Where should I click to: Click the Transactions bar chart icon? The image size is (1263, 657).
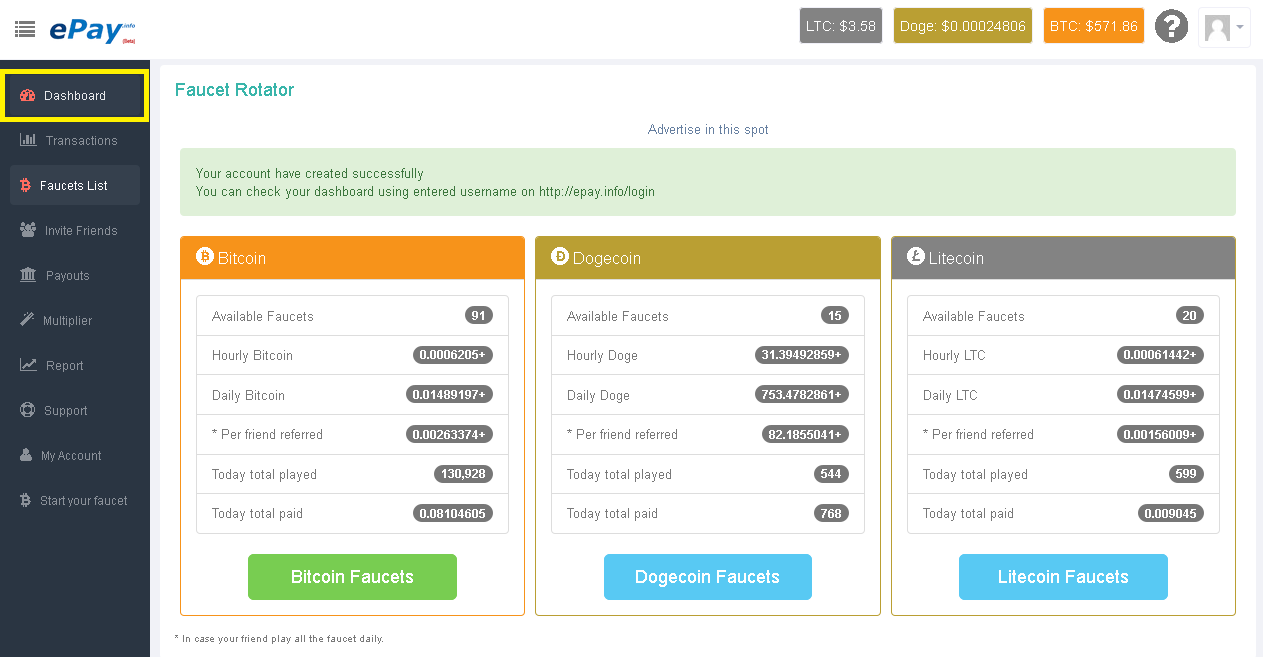click(x=28, y=141)
